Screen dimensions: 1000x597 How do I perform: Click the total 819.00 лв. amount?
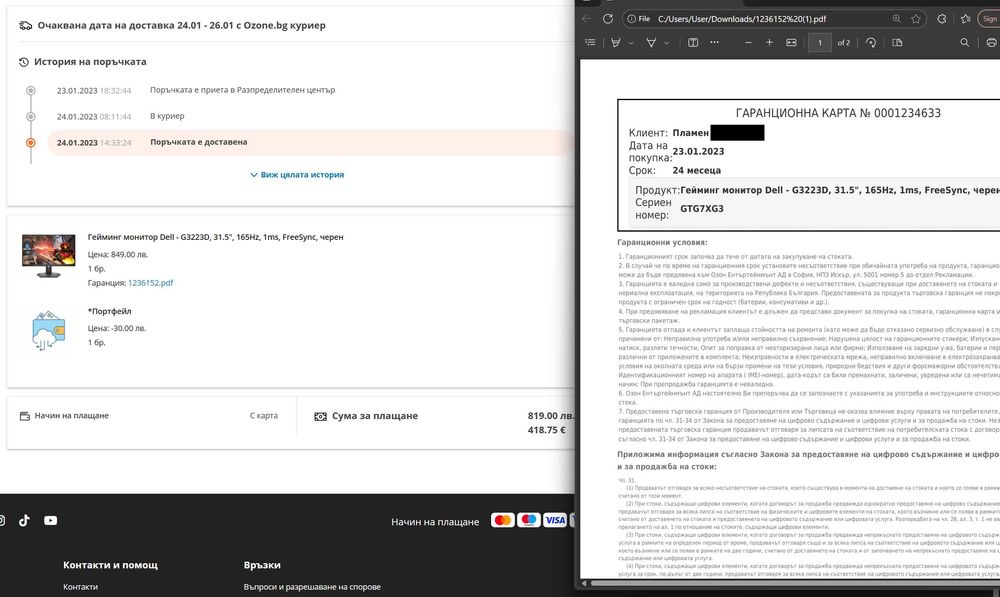(551, 416)
